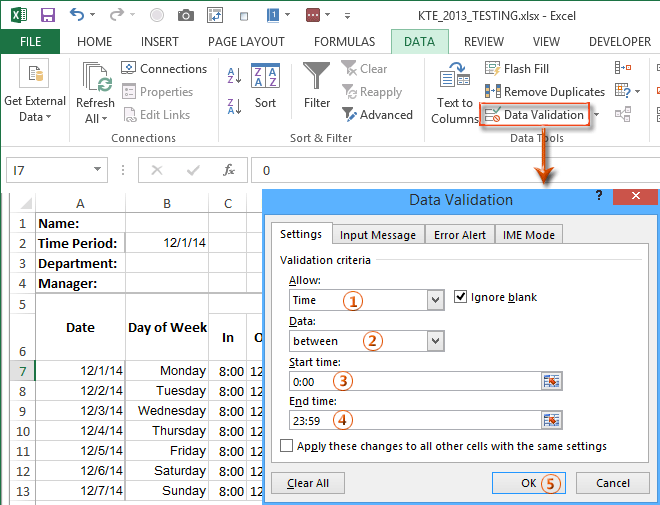Switch to the Input Message tab
Image resolution: width=660 pixels, height=505 pixels.
coord(377,235)
